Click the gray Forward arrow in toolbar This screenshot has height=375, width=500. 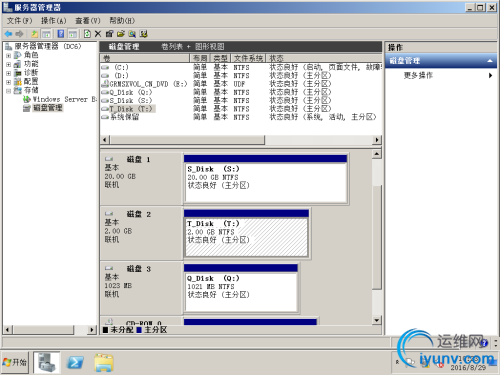coord(19,34)
